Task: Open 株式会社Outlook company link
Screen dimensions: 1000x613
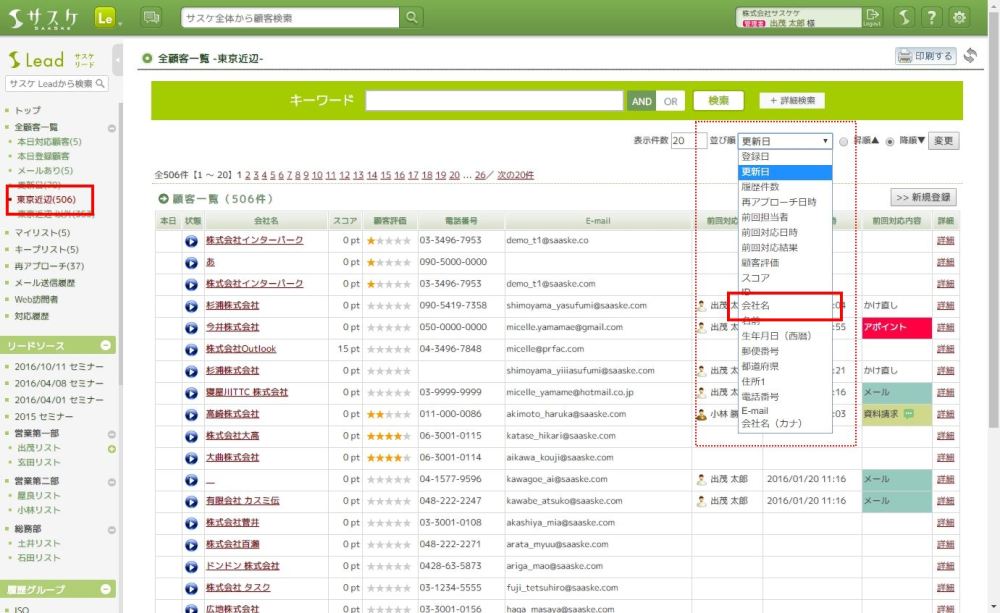Action: click(x=240, y=350)
